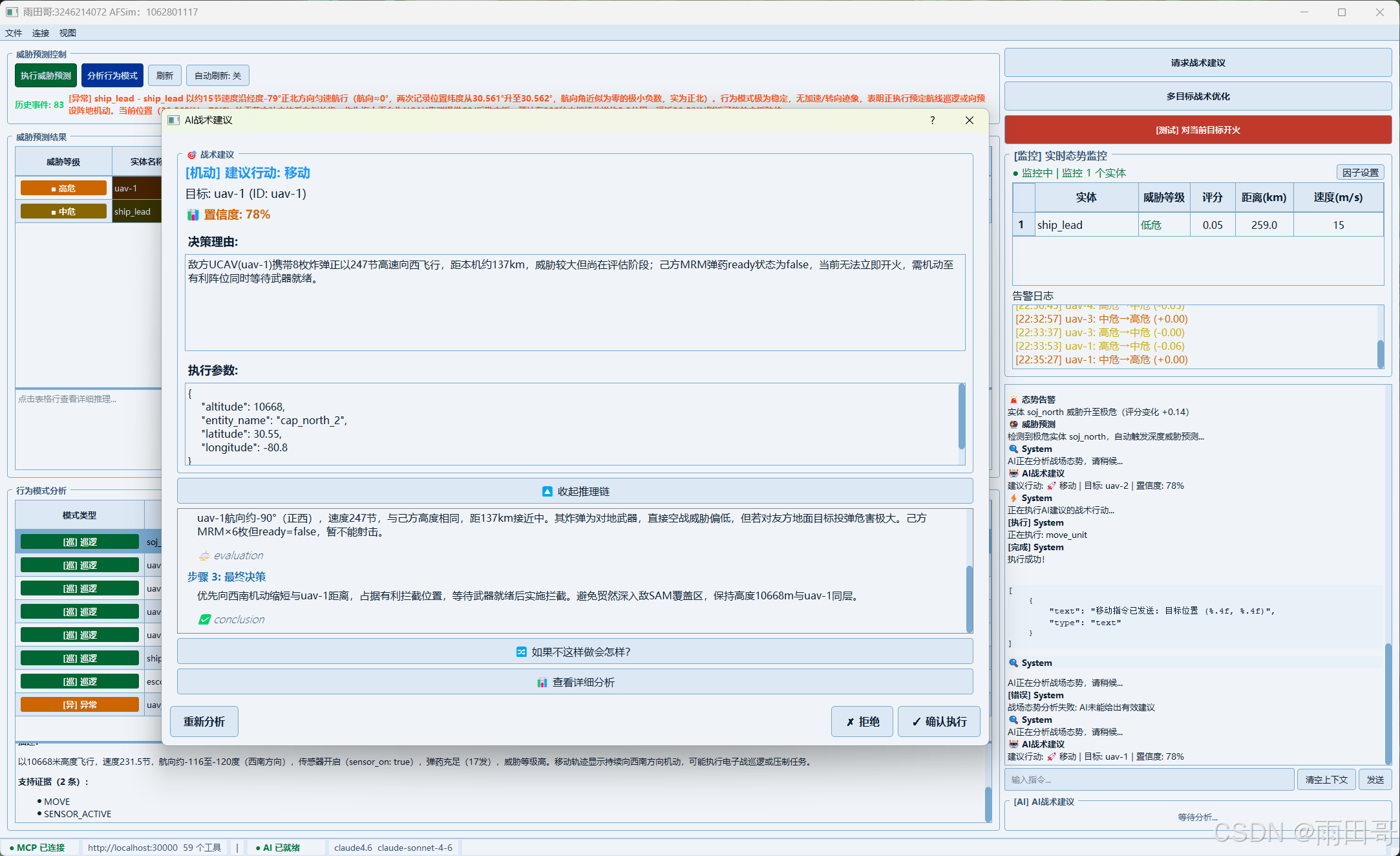Expand 查看详细分析 detailed analysis section
Screen dimensions: 1400x856
(575, 682)
